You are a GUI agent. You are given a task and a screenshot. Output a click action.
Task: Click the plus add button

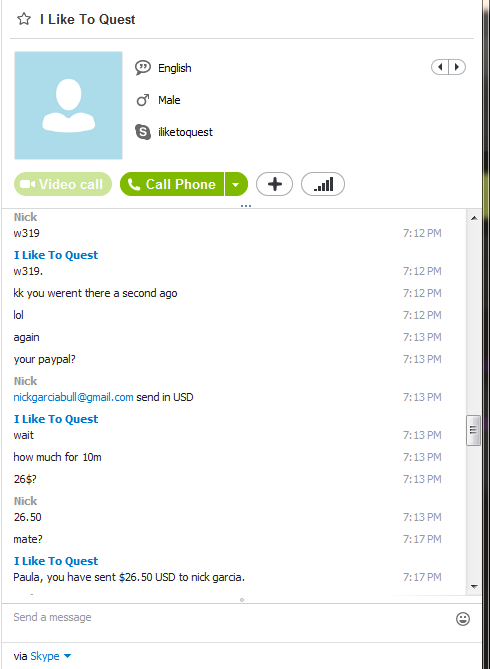point(274,184)
